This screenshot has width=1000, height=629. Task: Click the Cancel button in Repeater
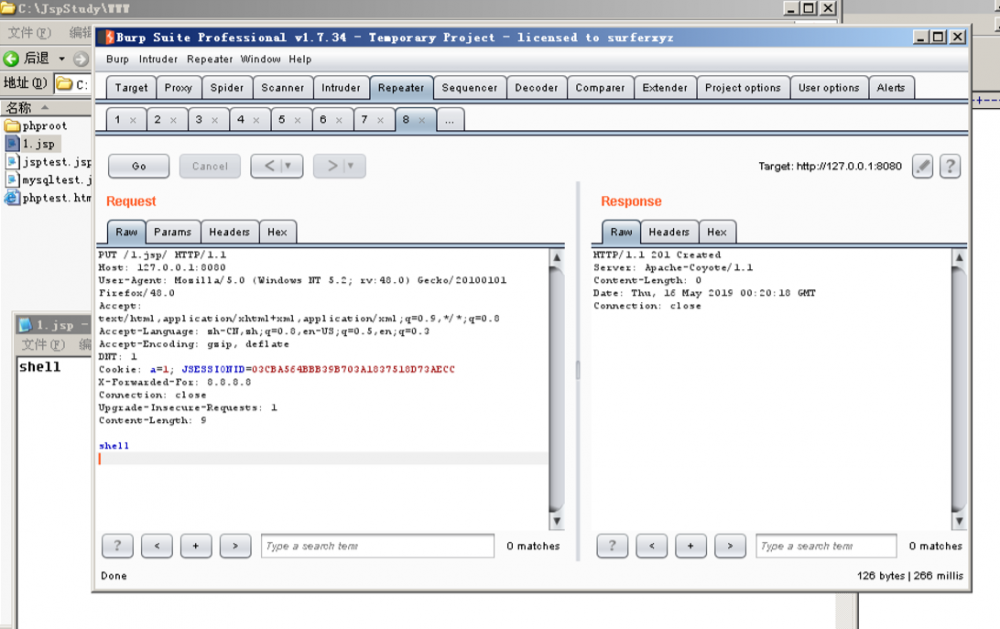(x=210, y=166)
